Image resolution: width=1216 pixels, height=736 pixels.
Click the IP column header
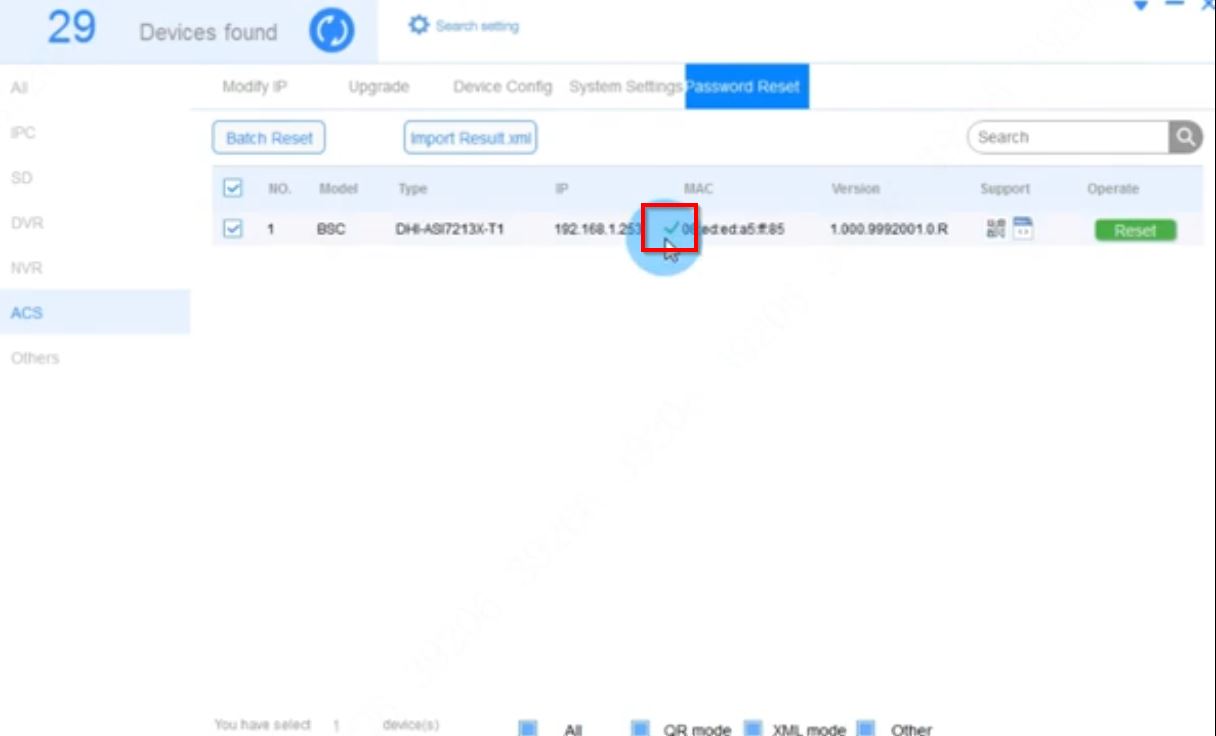click(x=562, y=188)
